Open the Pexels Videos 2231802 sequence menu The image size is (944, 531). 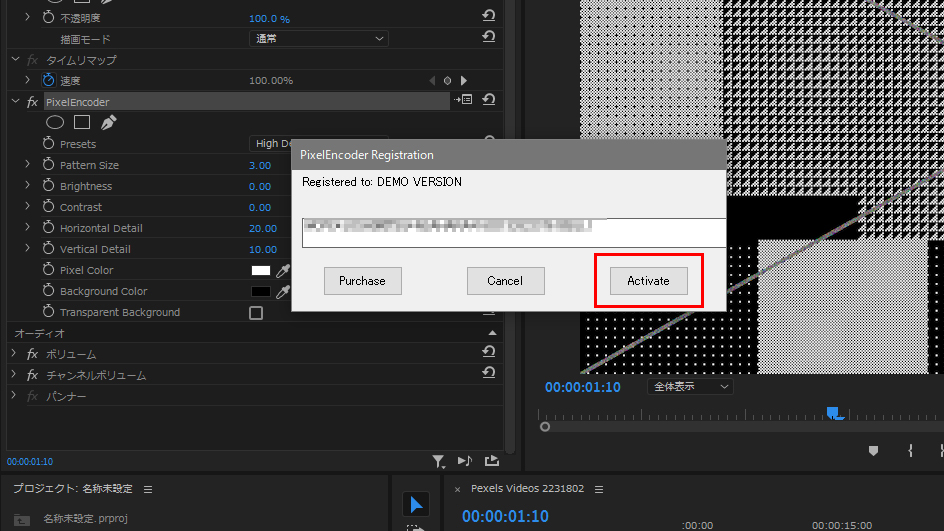[x=599, y=489]
